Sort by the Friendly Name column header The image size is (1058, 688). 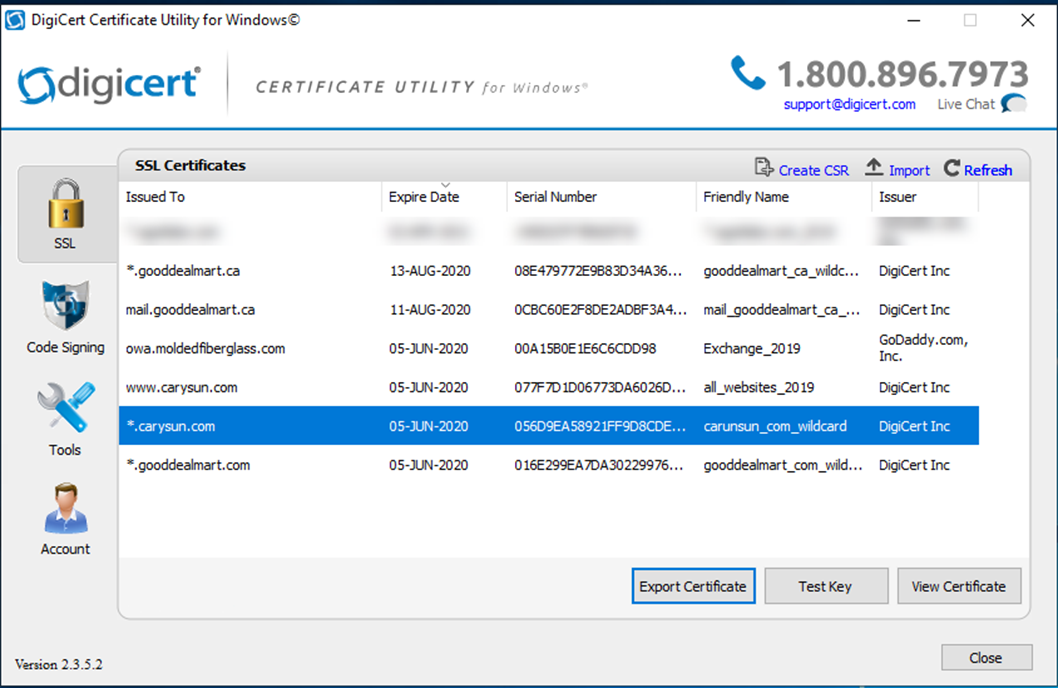tap(783, 197)
